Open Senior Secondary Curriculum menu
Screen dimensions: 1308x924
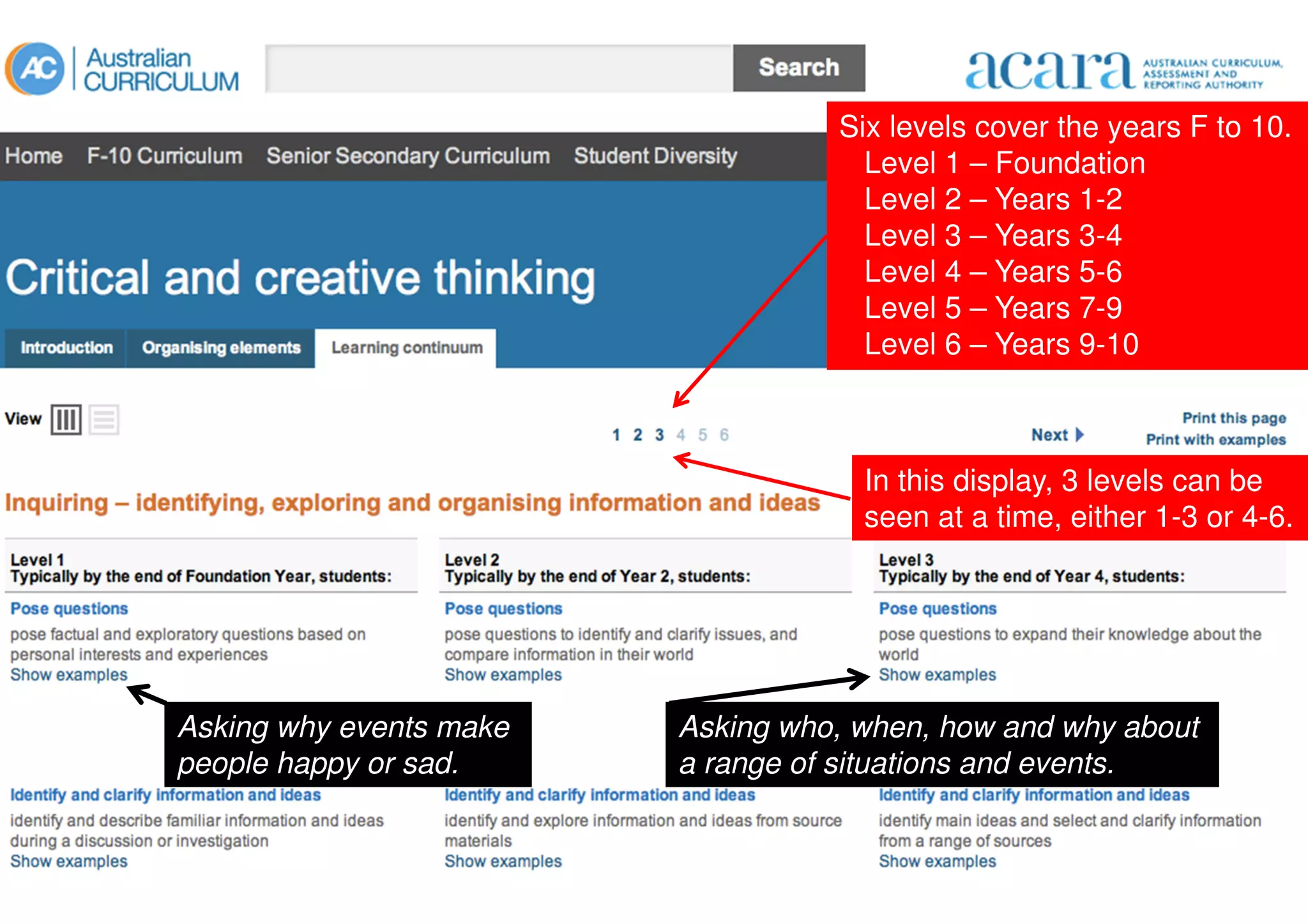coord(408,156)
